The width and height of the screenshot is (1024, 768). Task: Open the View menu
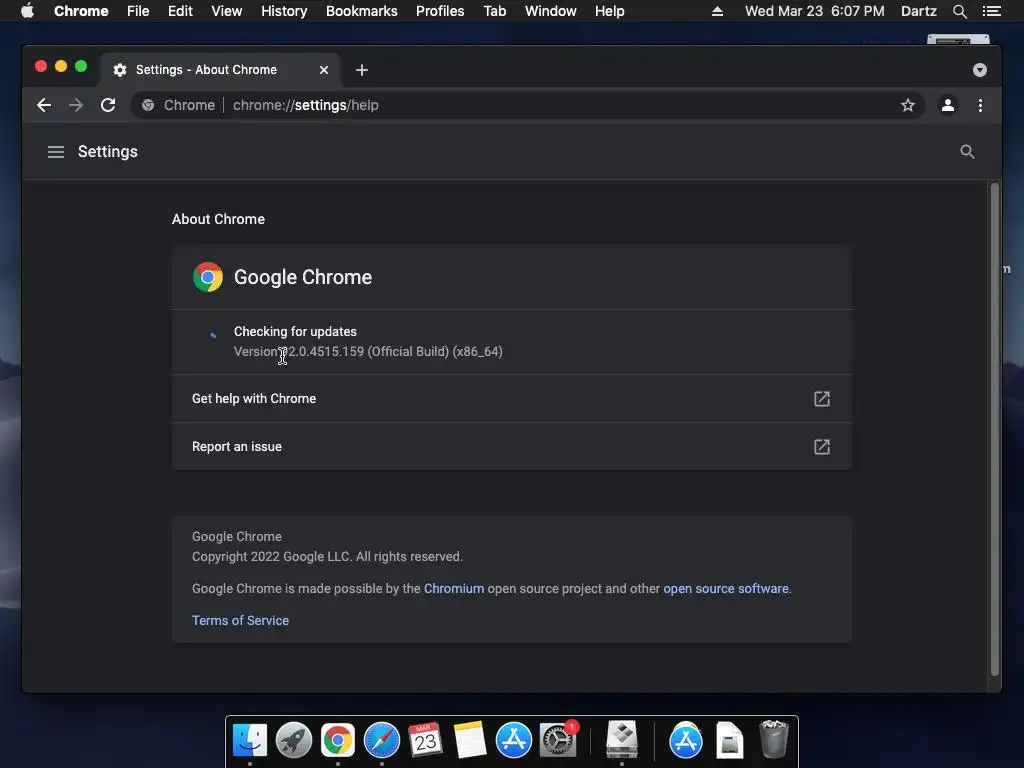227,11
